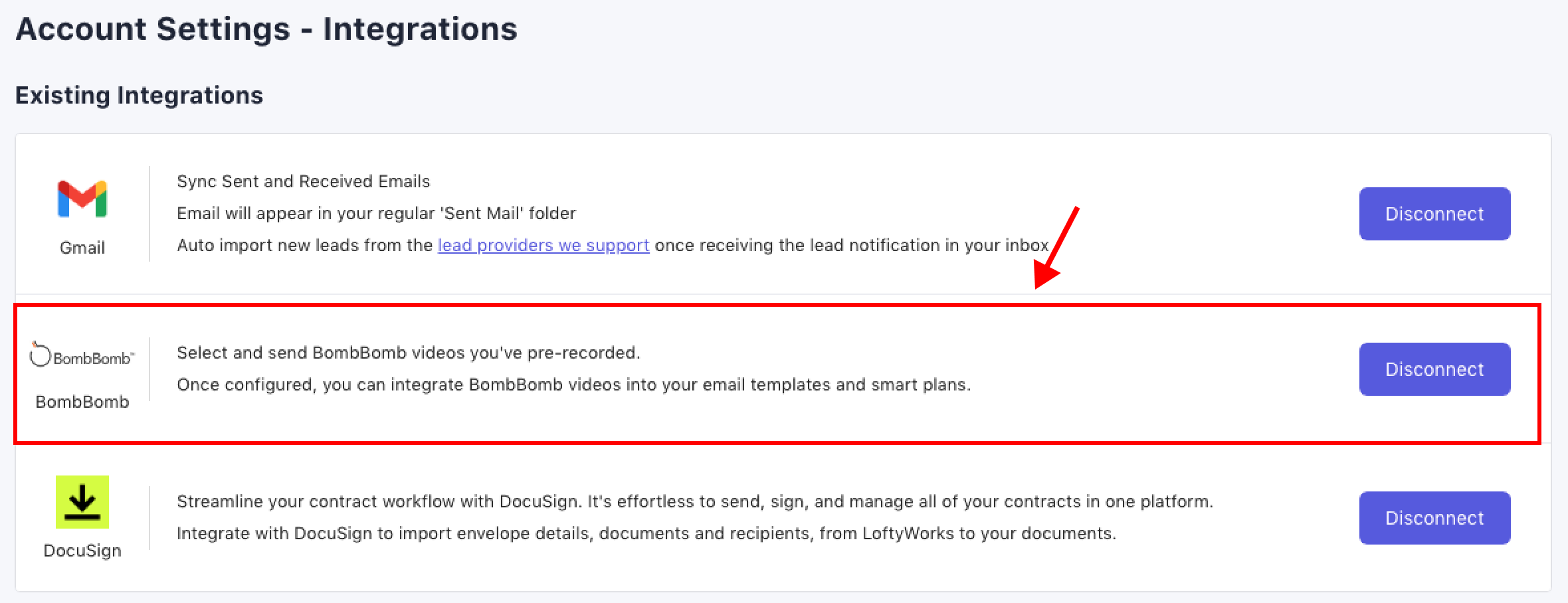
Task: Click the BombBomb logo
Action: (x=82, y=356)
